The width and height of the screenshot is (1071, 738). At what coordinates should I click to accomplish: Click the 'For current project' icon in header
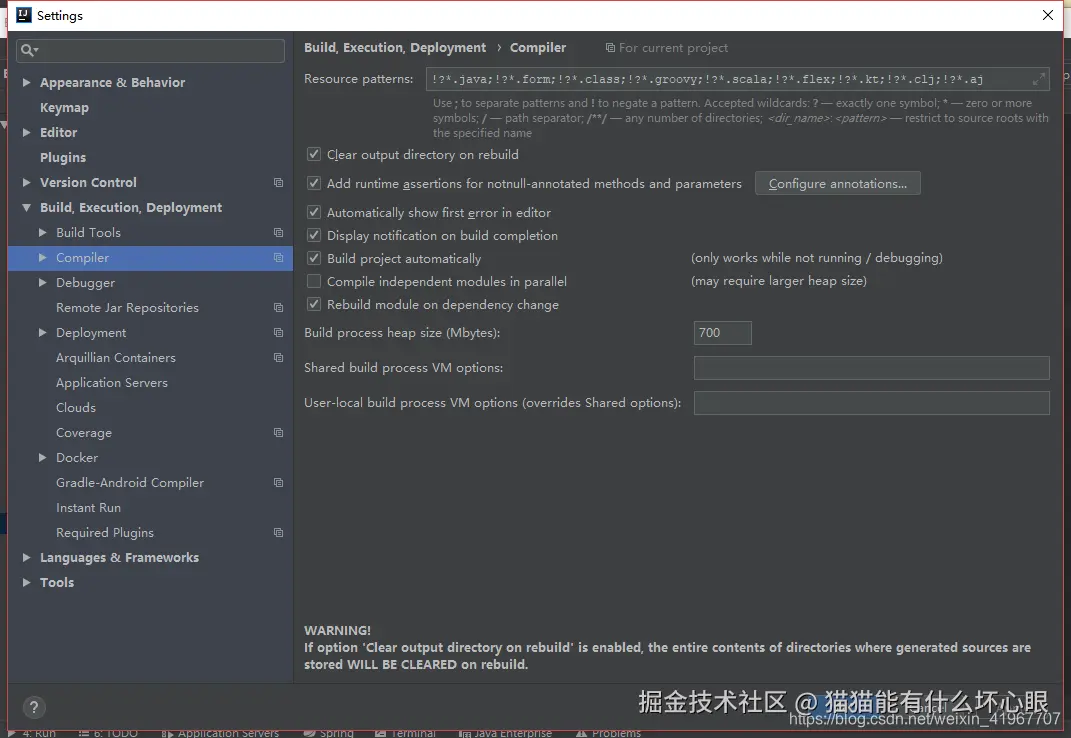pos(610,48)
